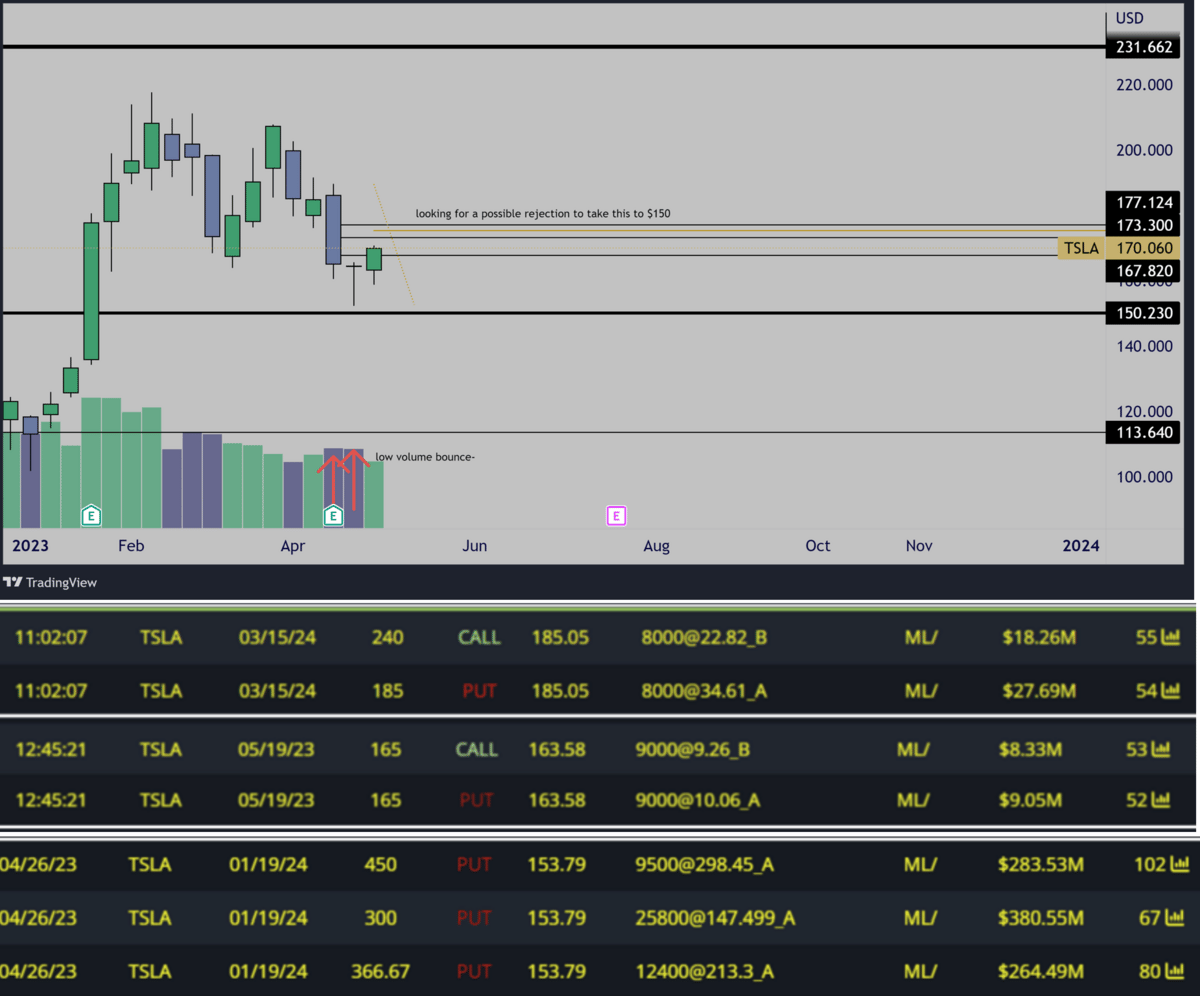Click the green earnings marker below February

(x=91, y=516)
